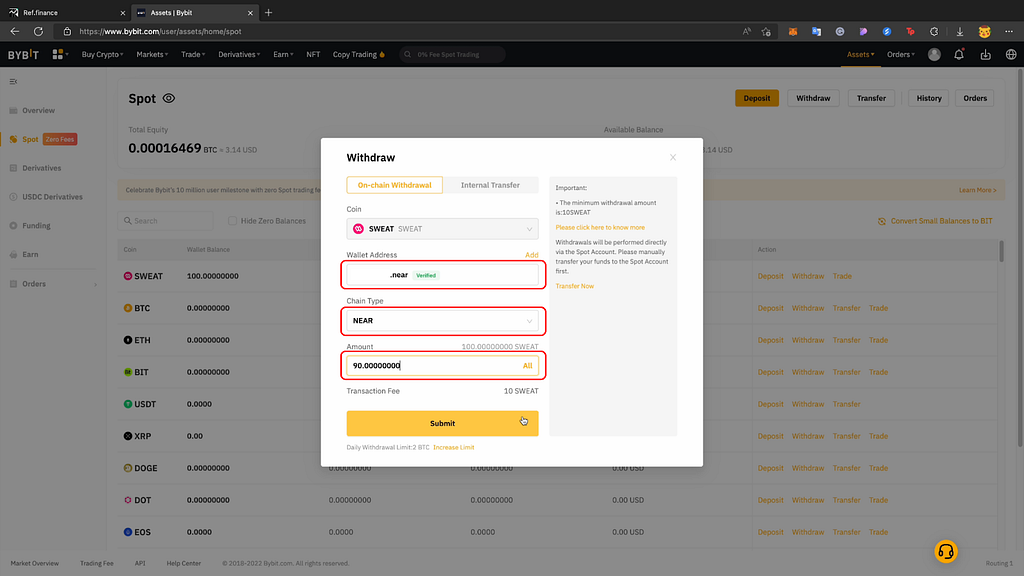View site security lock info
This screenshot has height=576, width=1024.
pos(67,31)
